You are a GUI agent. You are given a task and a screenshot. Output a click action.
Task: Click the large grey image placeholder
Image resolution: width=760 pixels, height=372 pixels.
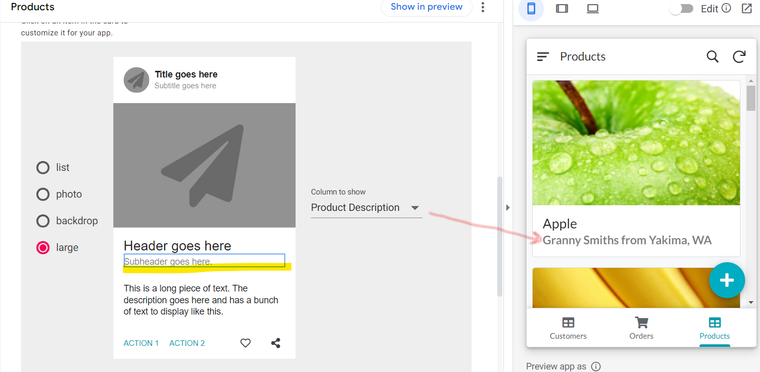pos(204,165)
